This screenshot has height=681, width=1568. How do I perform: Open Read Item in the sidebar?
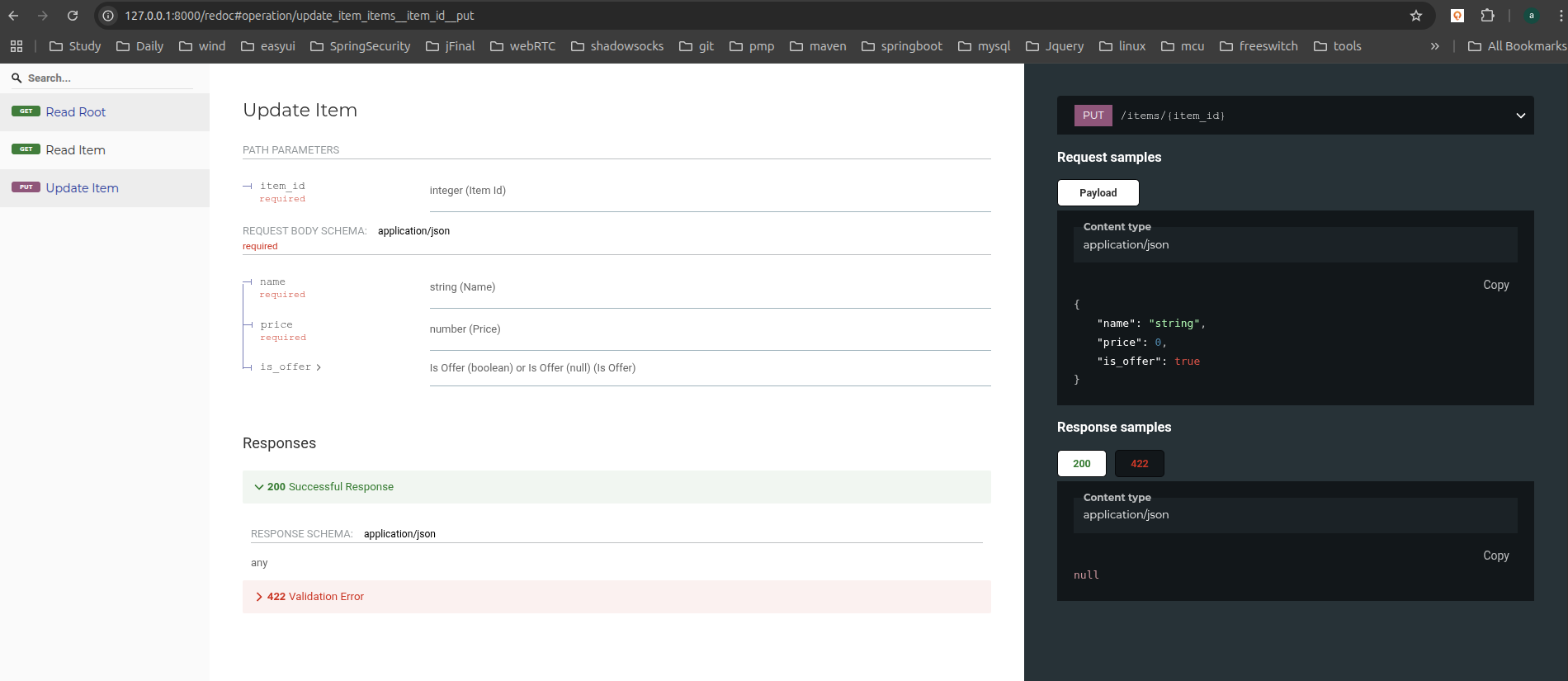[x=76, y=150]
